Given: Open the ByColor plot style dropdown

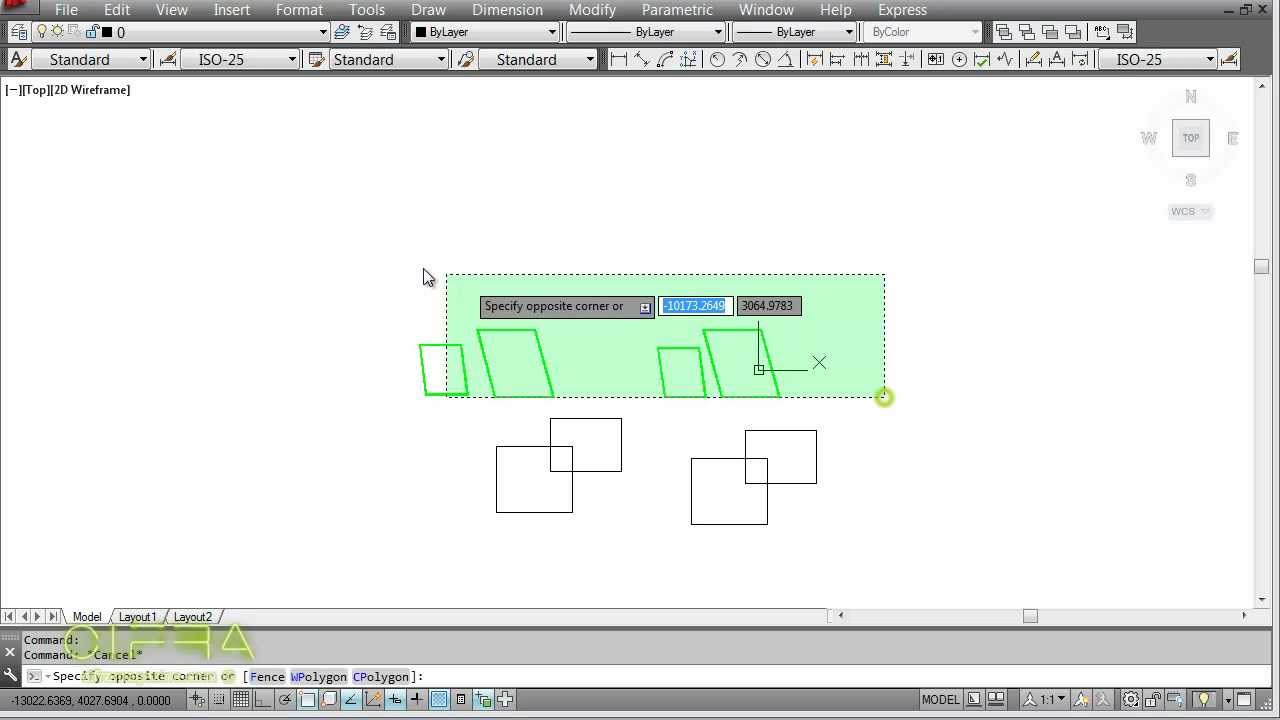Looking at the screenshot, I should point(923,32).
